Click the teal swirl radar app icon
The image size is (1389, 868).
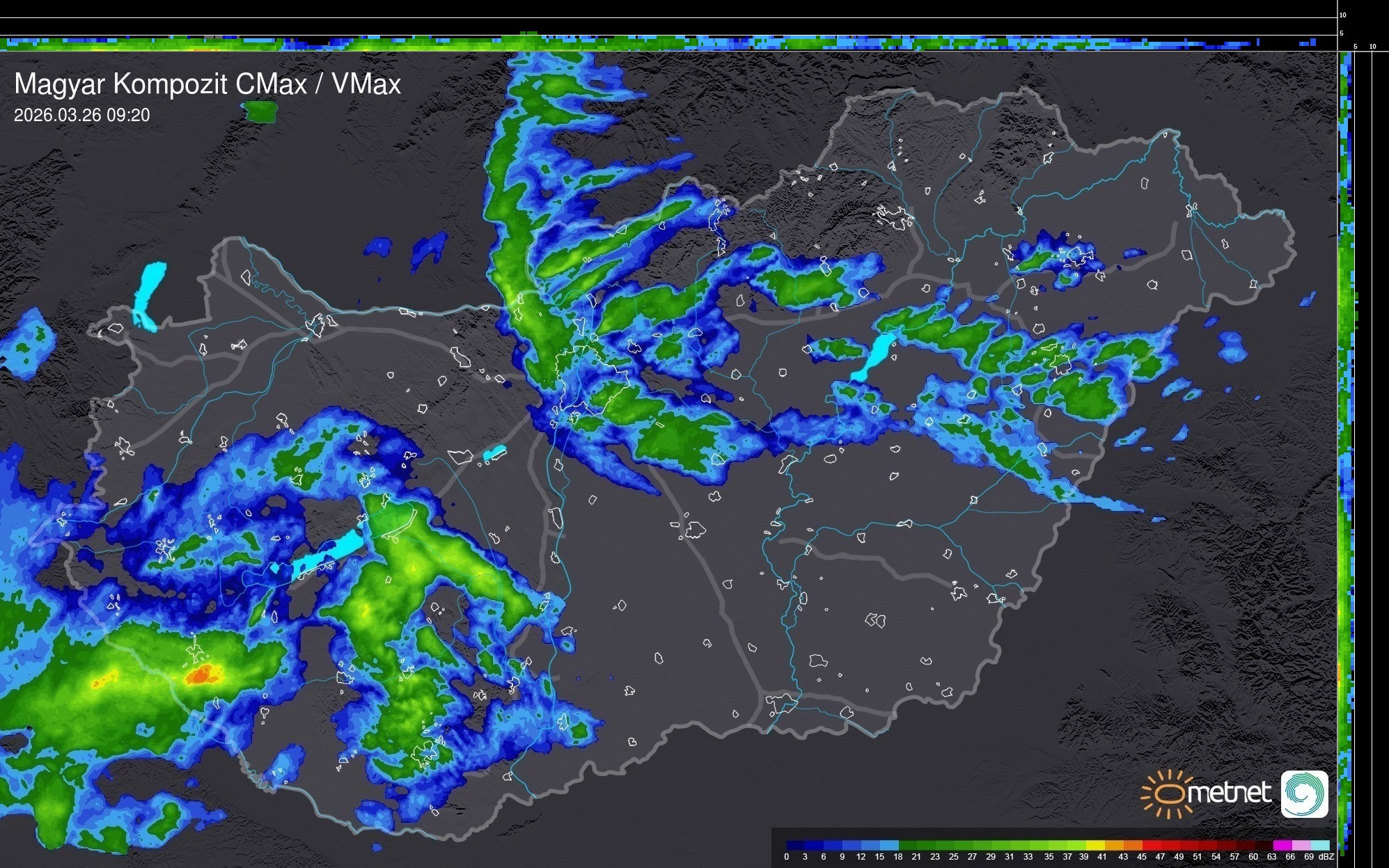pyautogui.click(x=1304, y=794)
